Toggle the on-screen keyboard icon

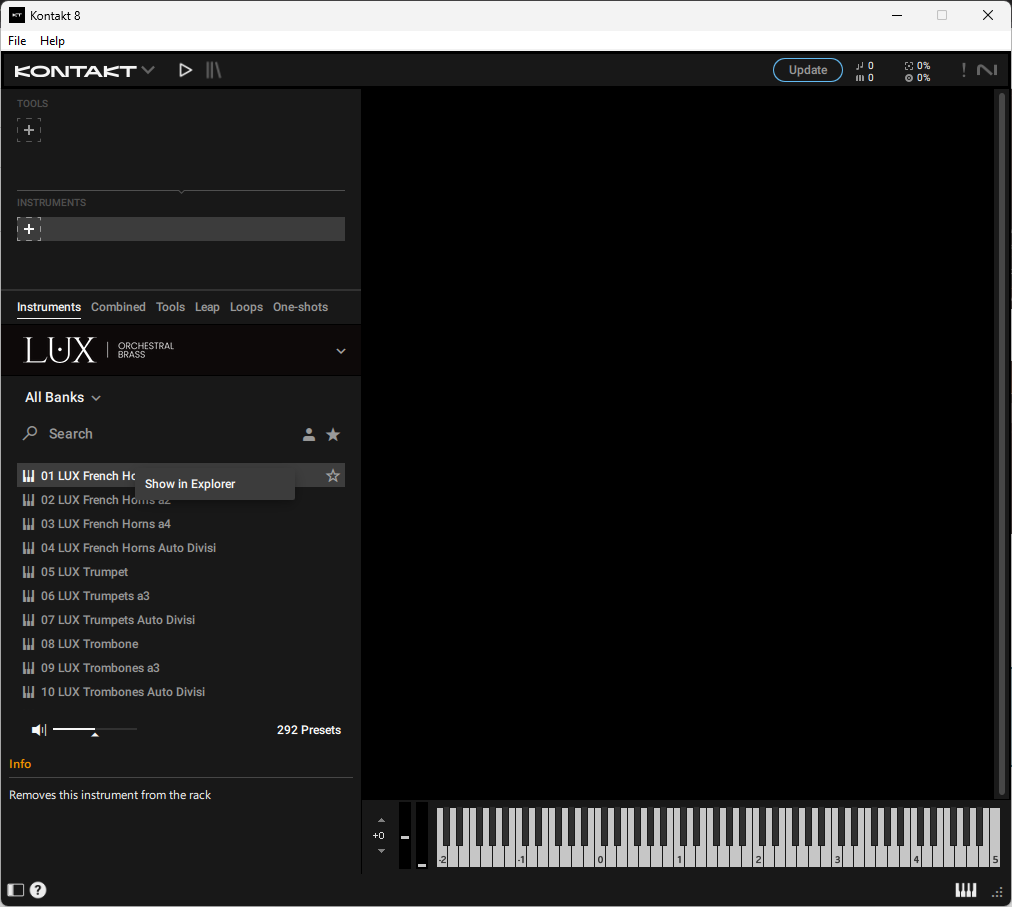[966, 890]
